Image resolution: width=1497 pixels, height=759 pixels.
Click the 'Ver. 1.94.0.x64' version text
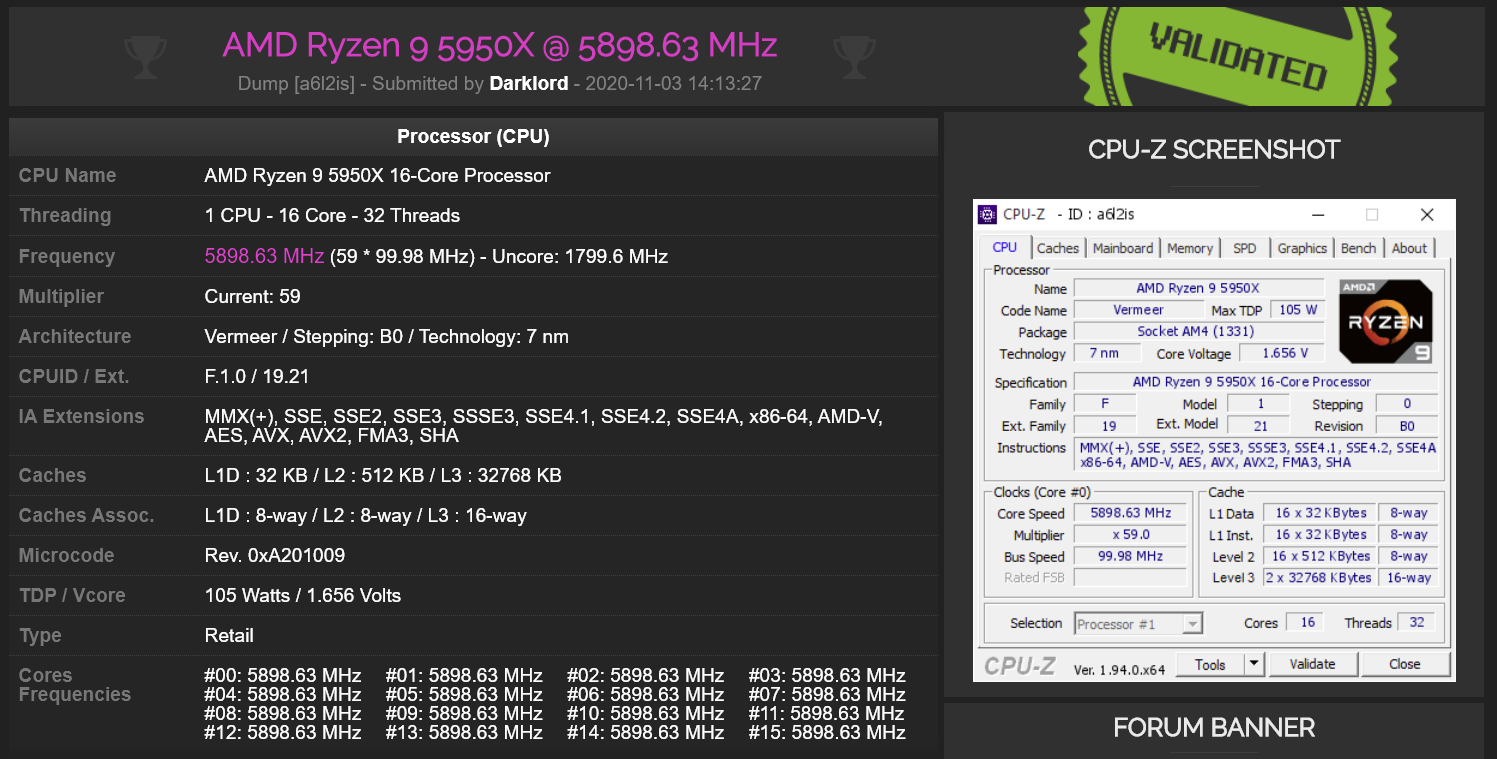point(1119,669)
